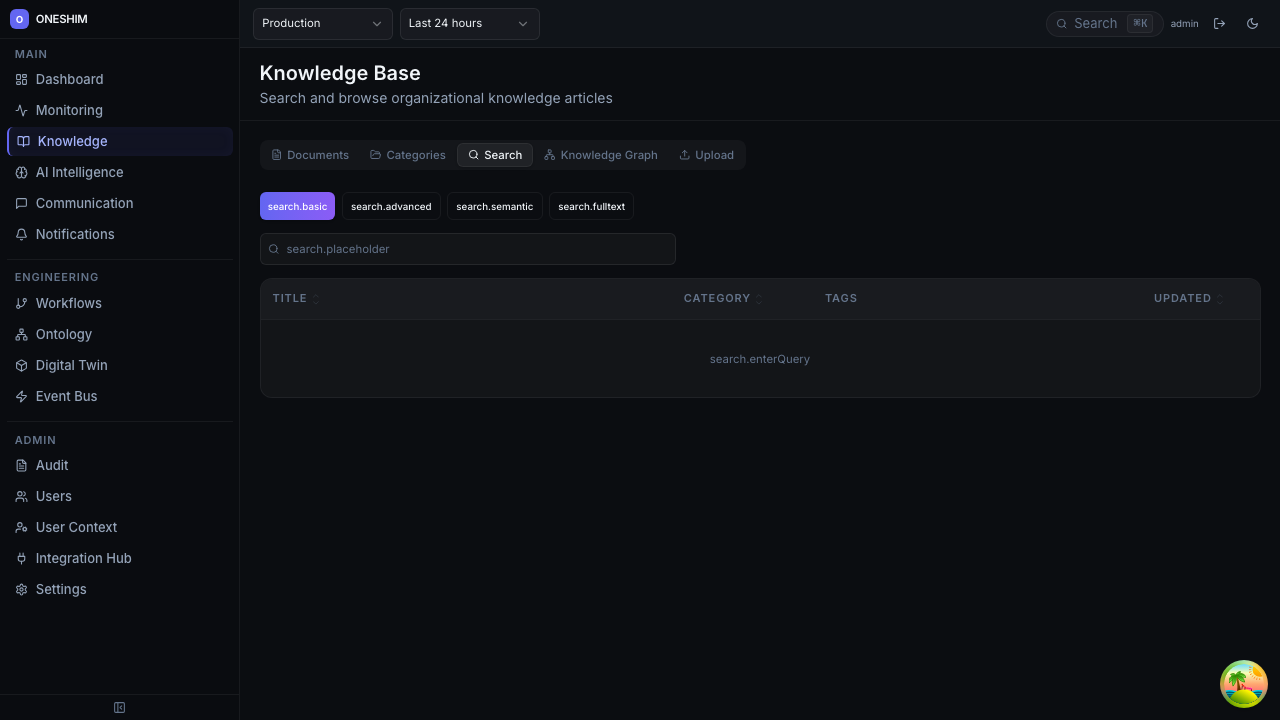
Task: Select the Monitoring sidebar icon
Action: point(21,110)
